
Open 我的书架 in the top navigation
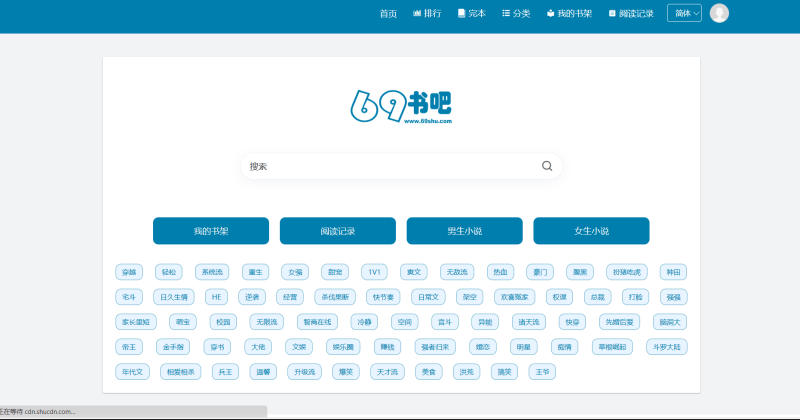click(569, 13)
